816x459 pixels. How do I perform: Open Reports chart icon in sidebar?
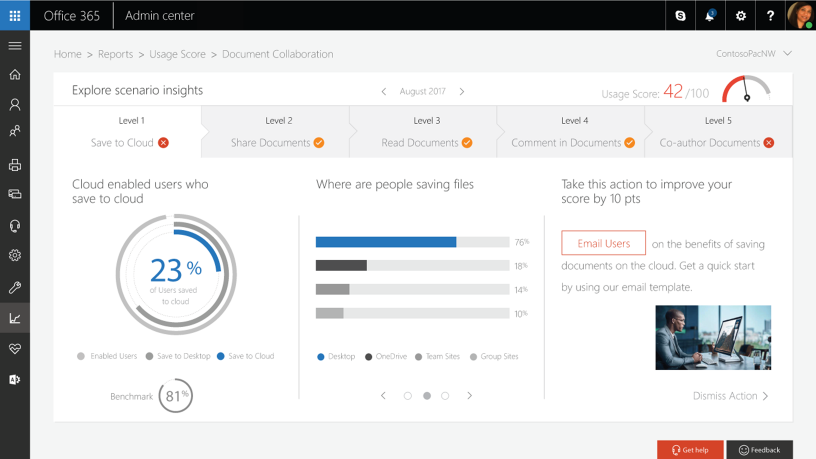click(15, 318)
